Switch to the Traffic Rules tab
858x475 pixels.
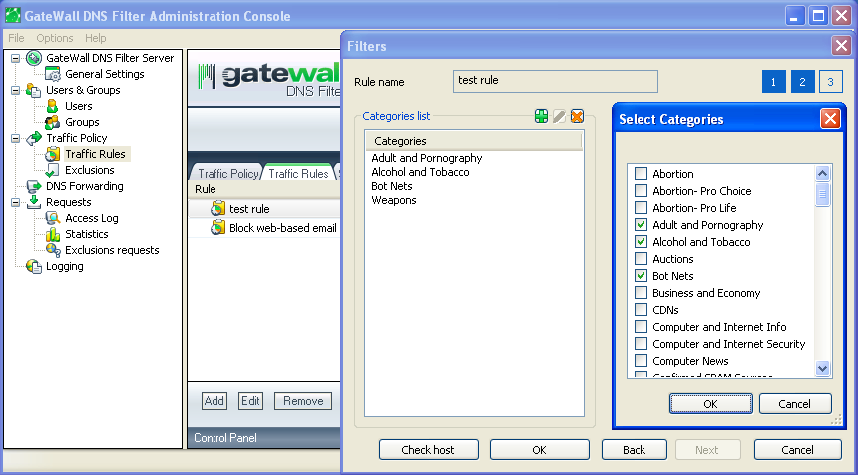click(298, 173)
